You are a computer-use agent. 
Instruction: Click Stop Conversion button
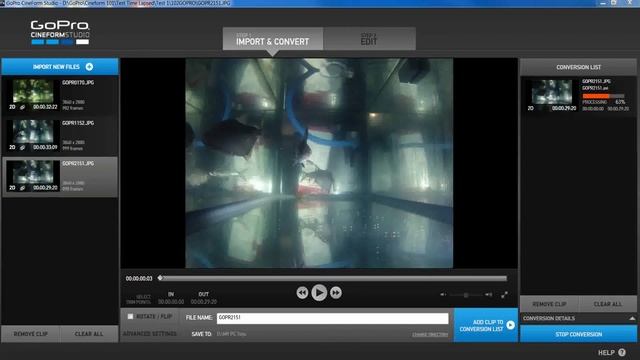(578, 334)
